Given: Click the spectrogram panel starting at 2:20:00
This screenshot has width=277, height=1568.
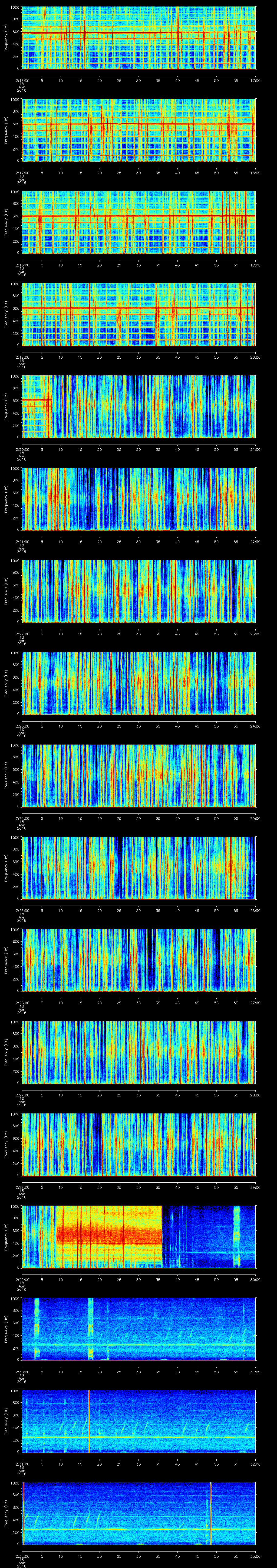Looking at the screenshot, I should click(x=139, y=407).
